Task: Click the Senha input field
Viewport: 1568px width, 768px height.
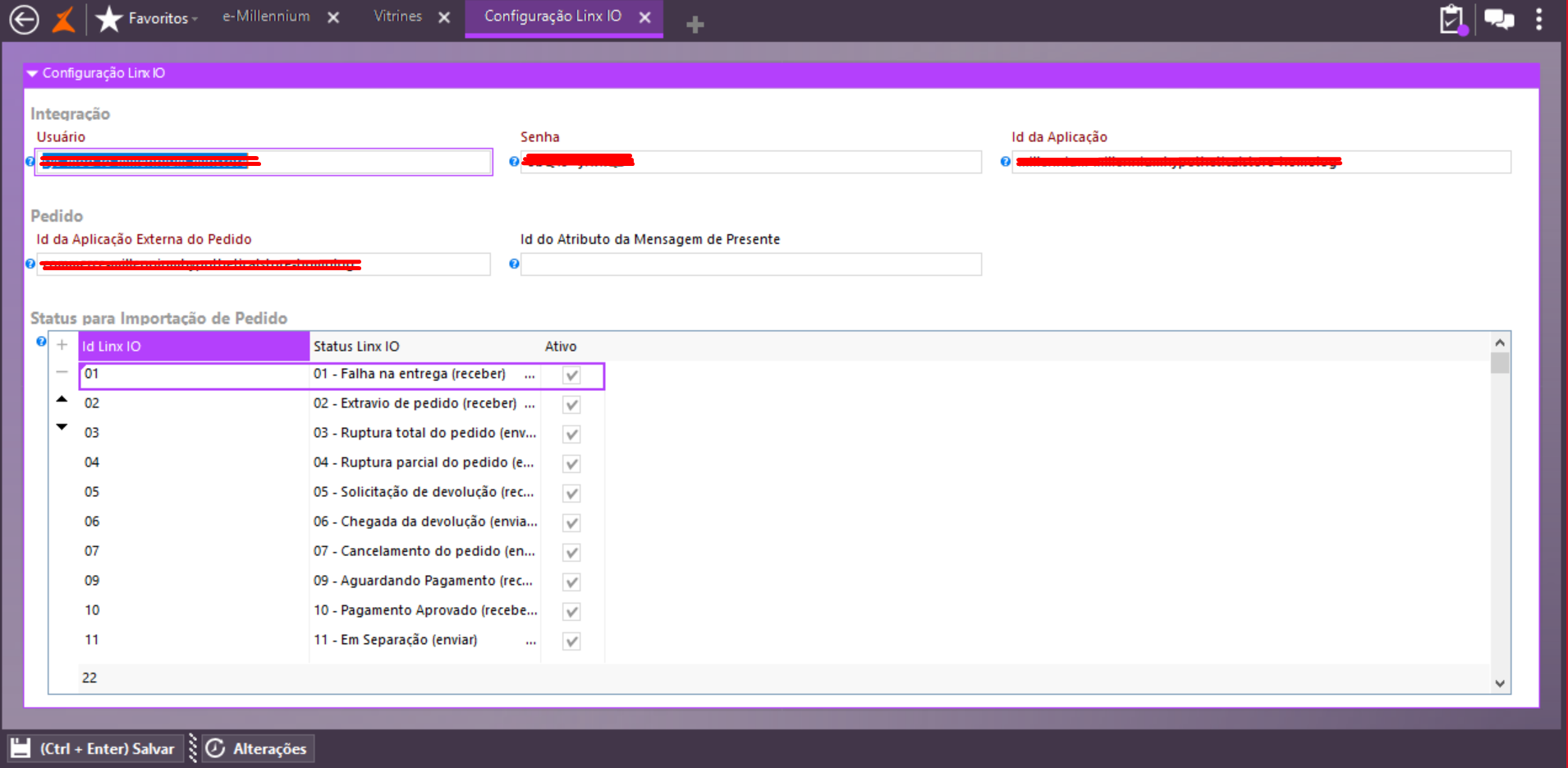Action: [x=751, y=162]
